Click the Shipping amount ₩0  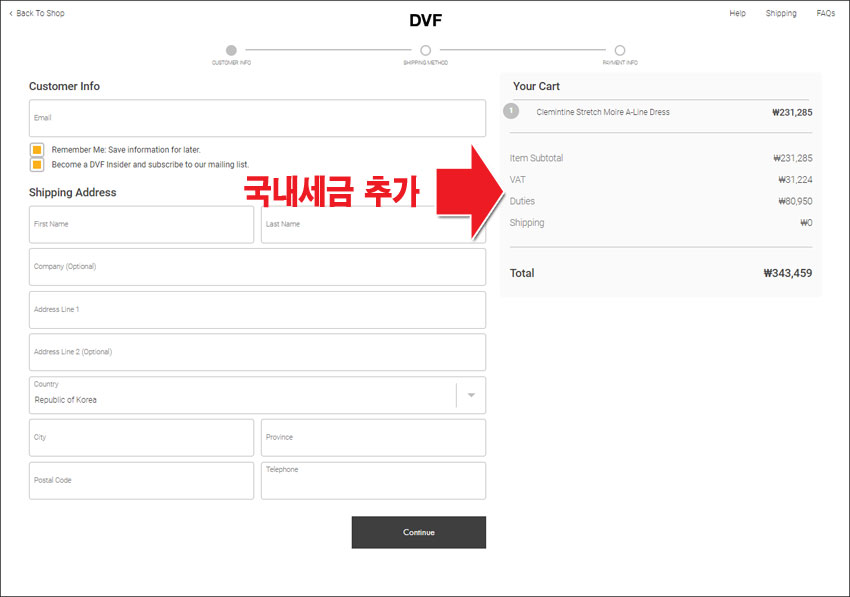click(x=806, y=223)
